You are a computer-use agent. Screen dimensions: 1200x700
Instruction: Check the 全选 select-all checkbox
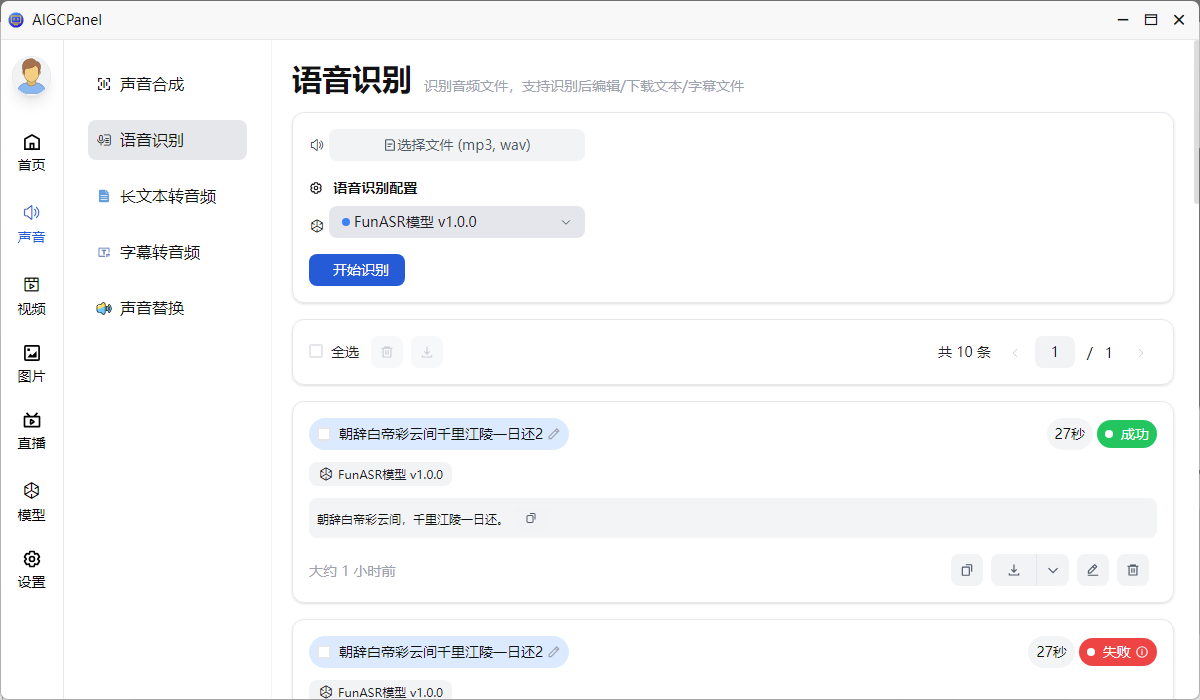(x=316, y=351)
